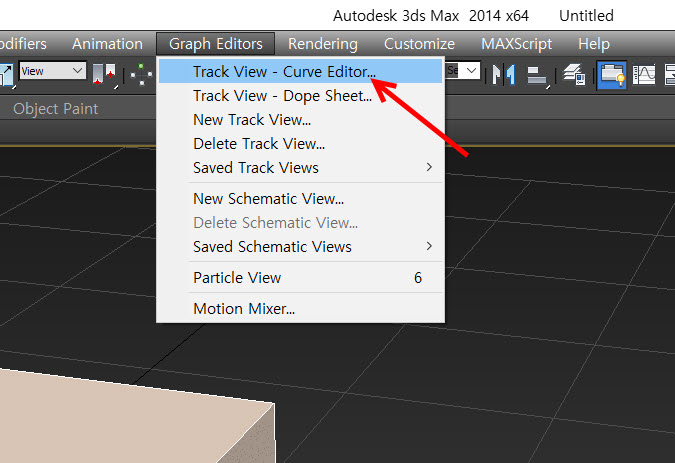Open the MAXScript menu
Screen dimensions: 675x463
(x=517, y=44)
